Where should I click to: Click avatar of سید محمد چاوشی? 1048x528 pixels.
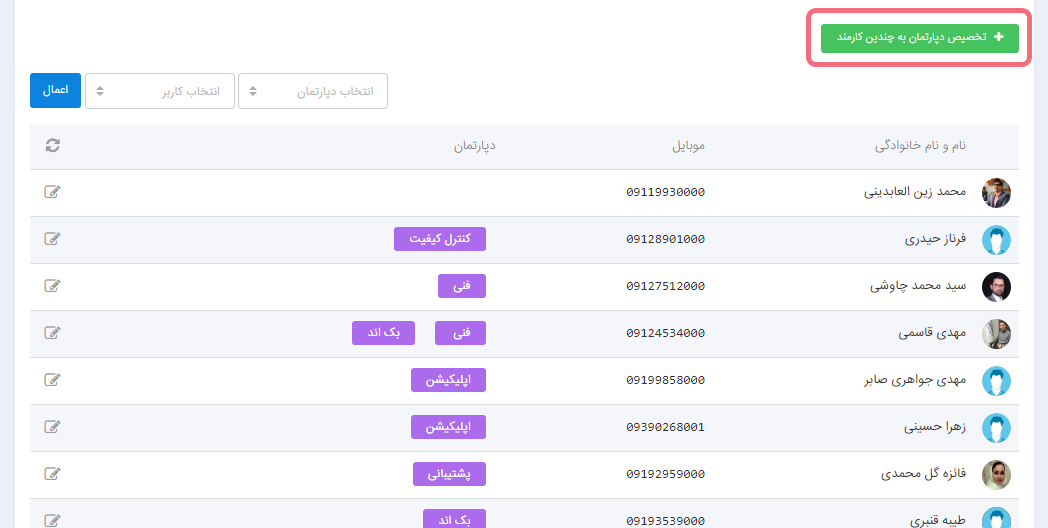[996, 286]
